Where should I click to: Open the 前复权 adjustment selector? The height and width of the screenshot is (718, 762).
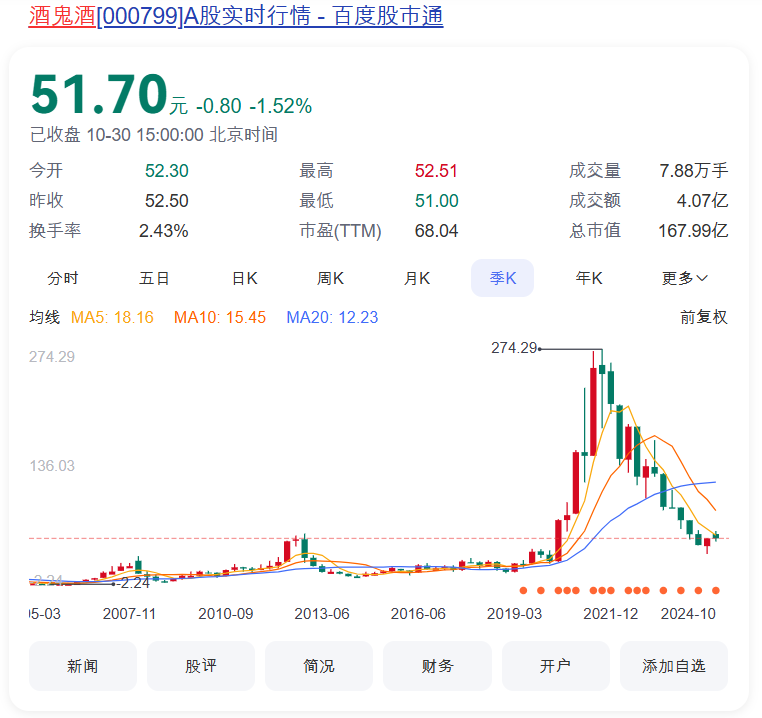(x=704, y=317)
